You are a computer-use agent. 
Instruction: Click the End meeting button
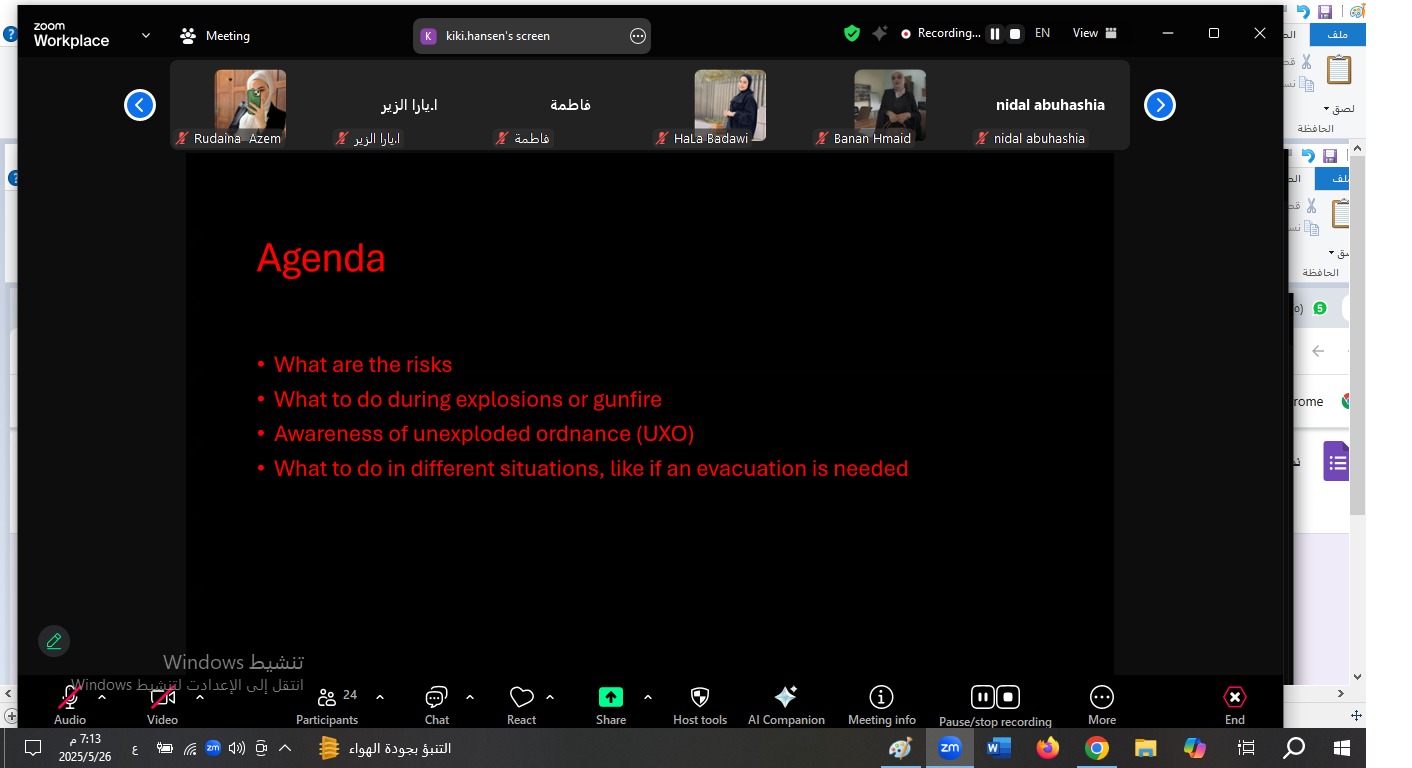click(1235, 698)
